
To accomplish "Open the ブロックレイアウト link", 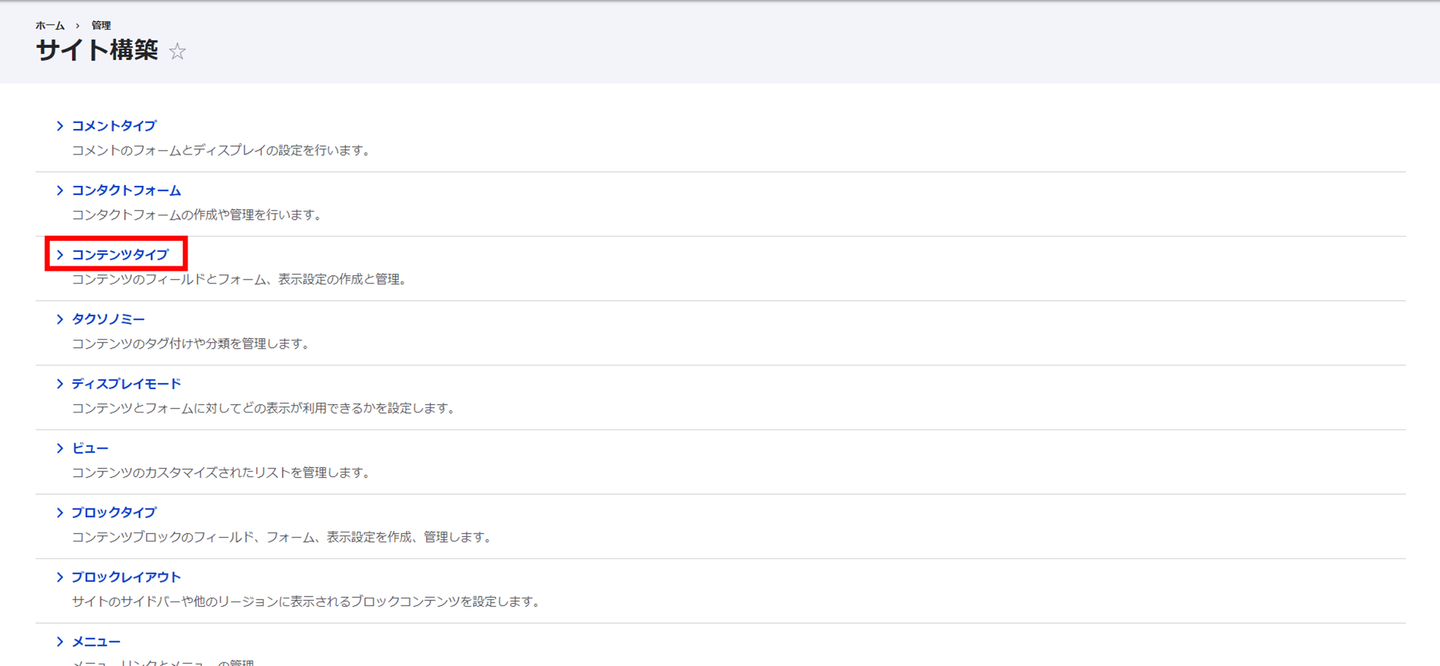I will click(x=126, y=577).
